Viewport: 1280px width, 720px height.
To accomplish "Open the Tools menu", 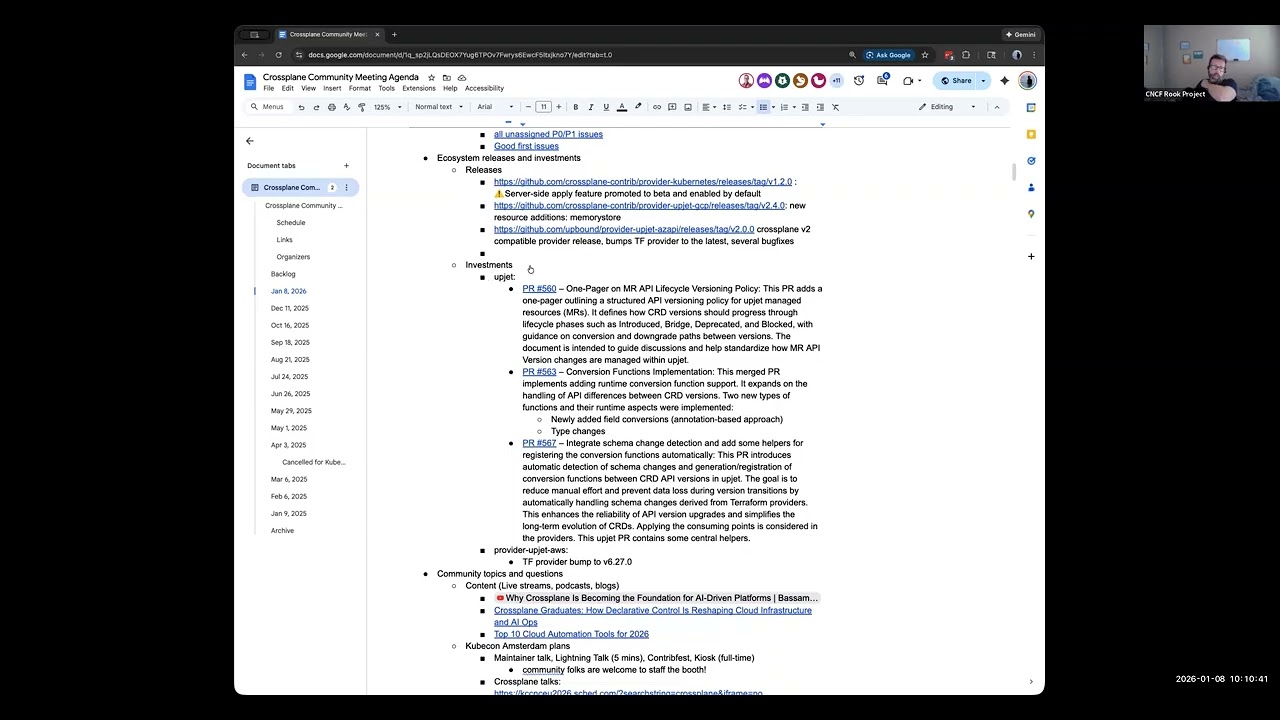I will [386, 88].
